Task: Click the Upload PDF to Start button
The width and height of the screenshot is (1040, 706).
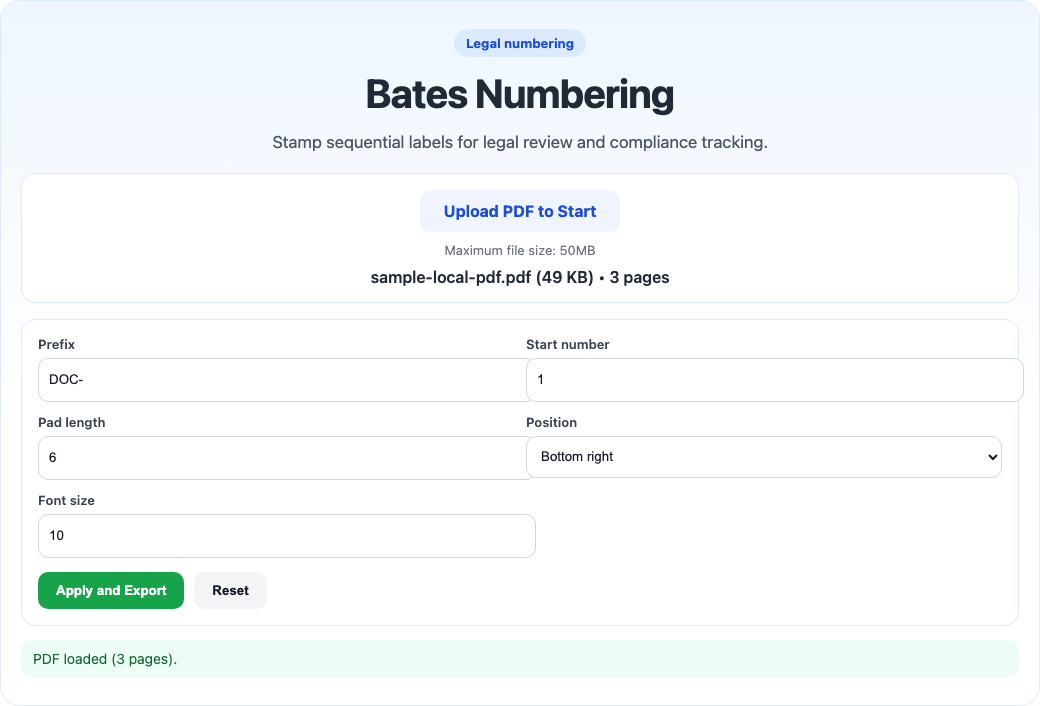Action: pyautogui.click(x=519, y=211)
